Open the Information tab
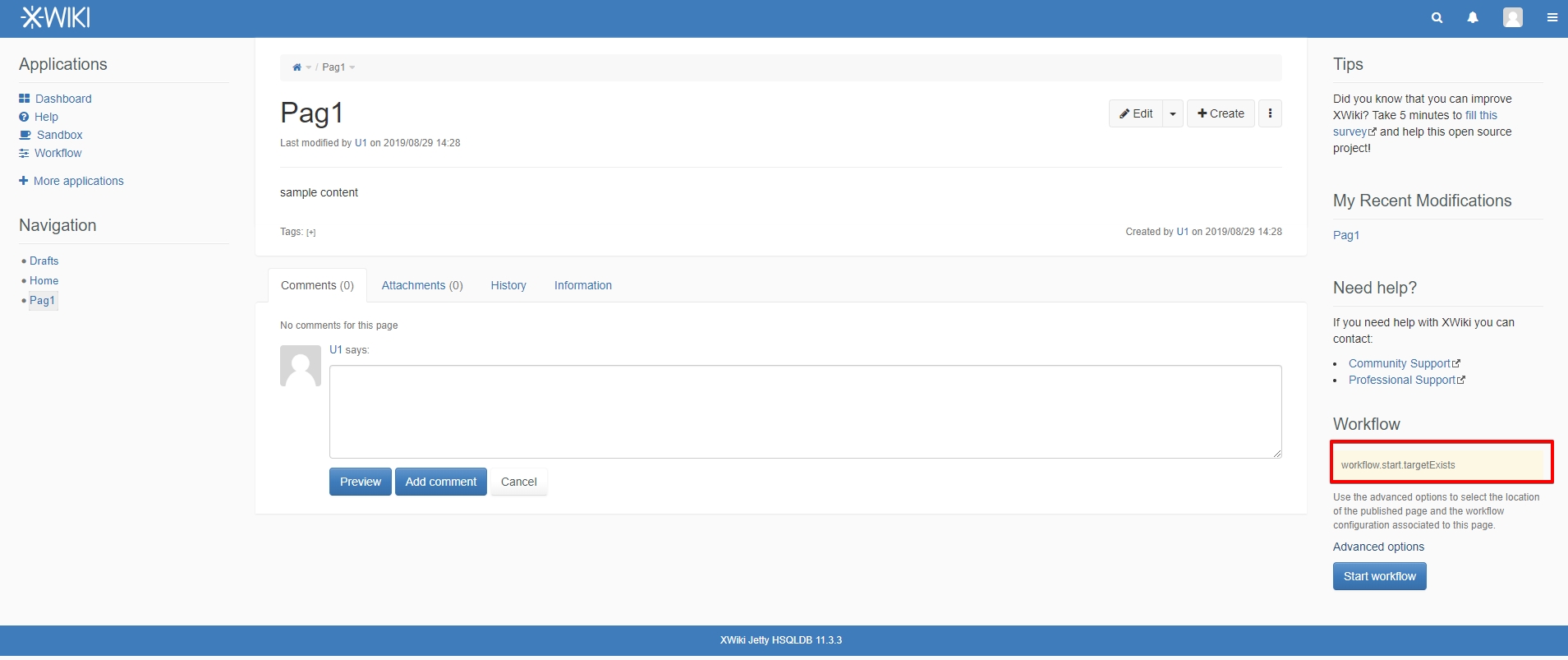The width and height of the screenshot is (1568, 660). click(582, 285)
